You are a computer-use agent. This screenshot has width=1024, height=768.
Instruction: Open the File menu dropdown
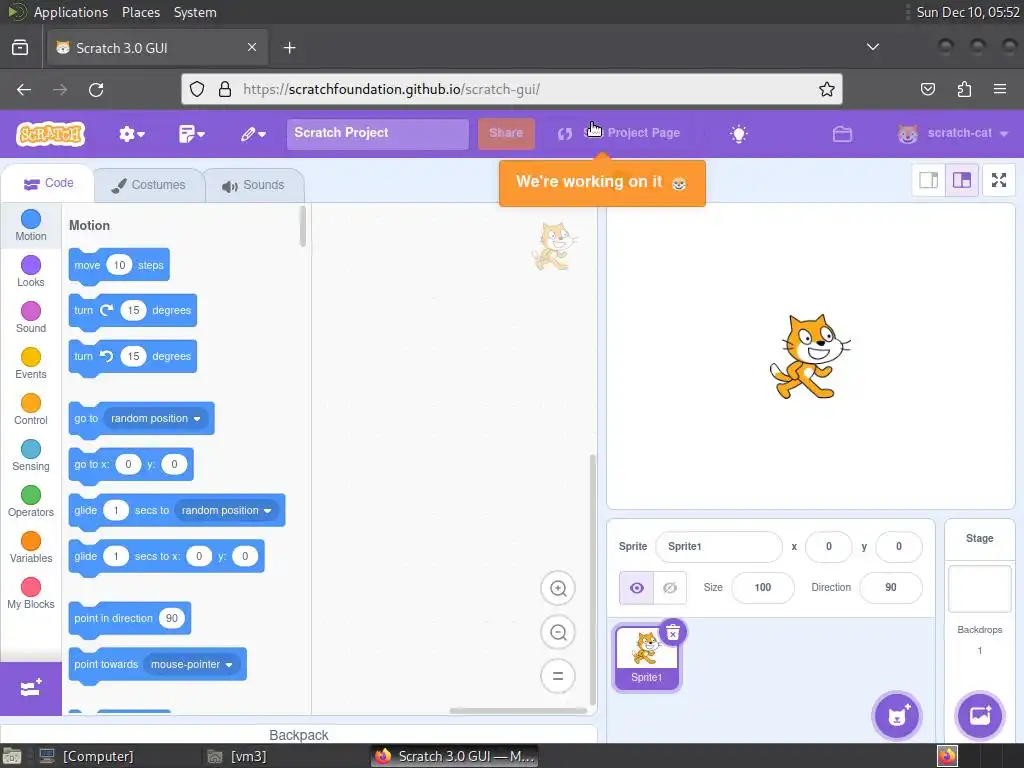[x=191, y=134]
